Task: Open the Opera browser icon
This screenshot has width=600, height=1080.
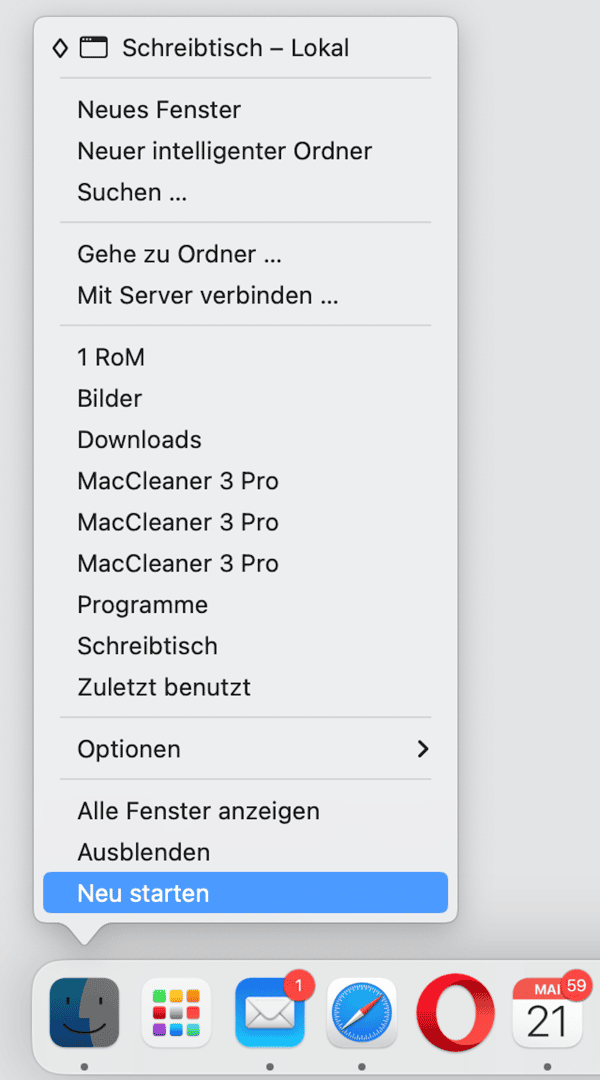Action: coord(455,1012)
